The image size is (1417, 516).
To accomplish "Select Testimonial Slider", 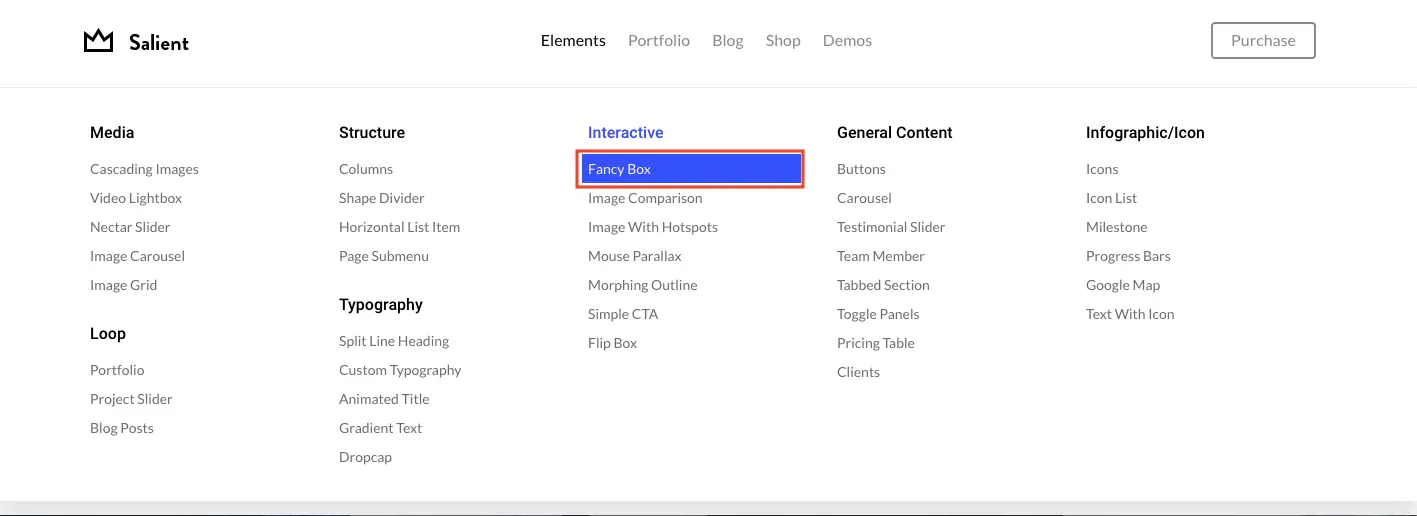I will tap(891, 227).
